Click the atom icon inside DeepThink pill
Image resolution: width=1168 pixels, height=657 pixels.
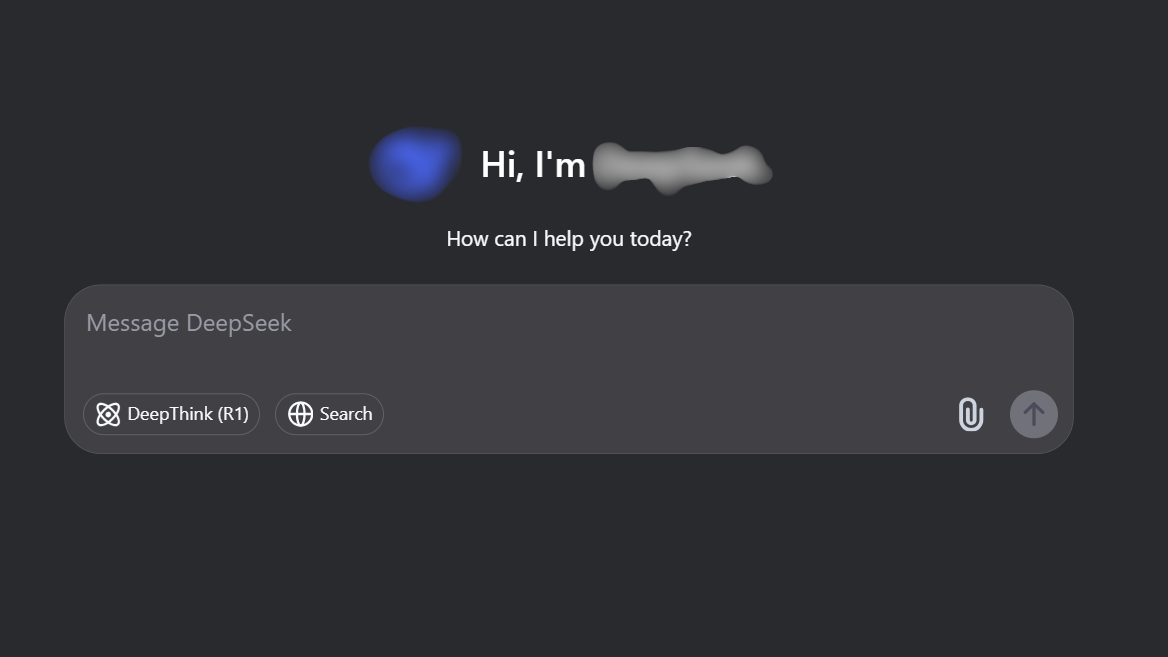(108, 414)
